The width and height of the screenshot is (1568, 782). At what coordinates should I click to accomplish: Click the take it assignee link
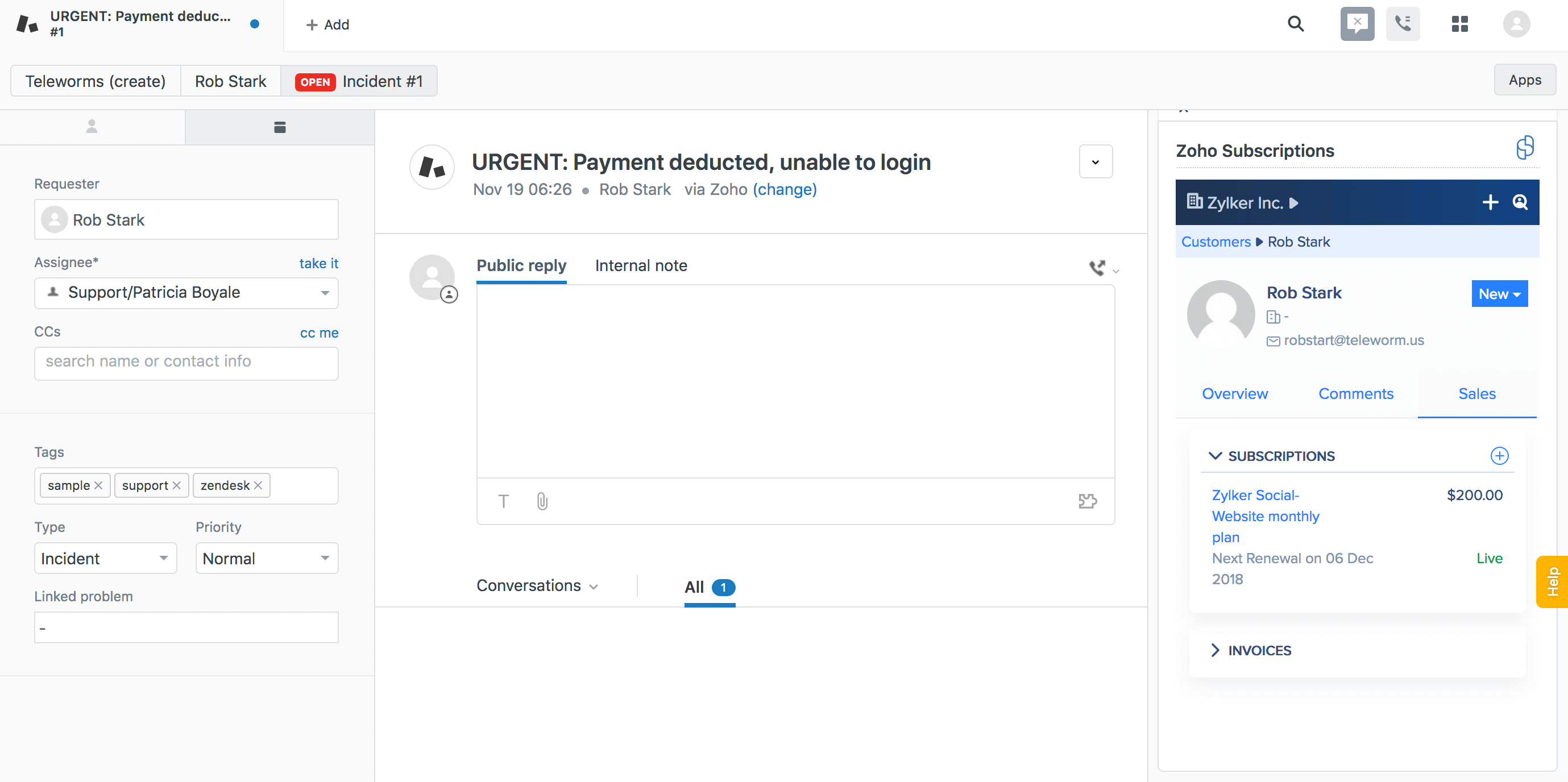click(318, 262)
